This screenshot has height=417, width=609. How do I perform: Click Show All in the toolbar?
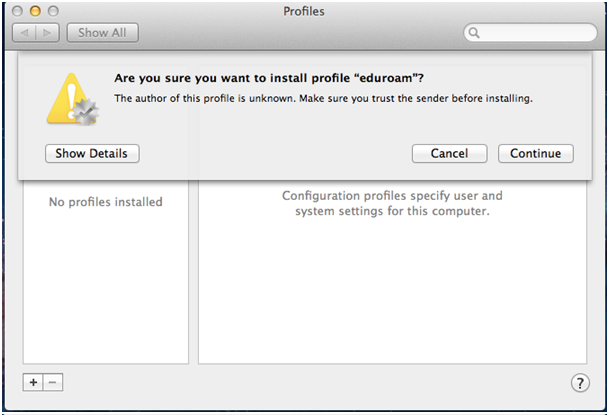[x=102, y=33]
